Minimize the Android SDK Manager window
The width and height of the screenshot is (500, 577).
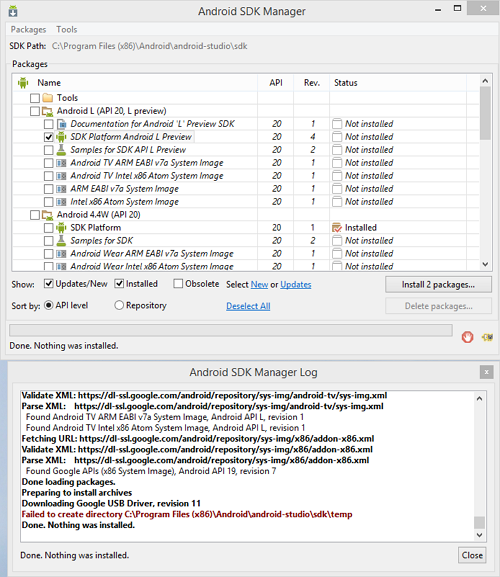(x=438, y=10)
